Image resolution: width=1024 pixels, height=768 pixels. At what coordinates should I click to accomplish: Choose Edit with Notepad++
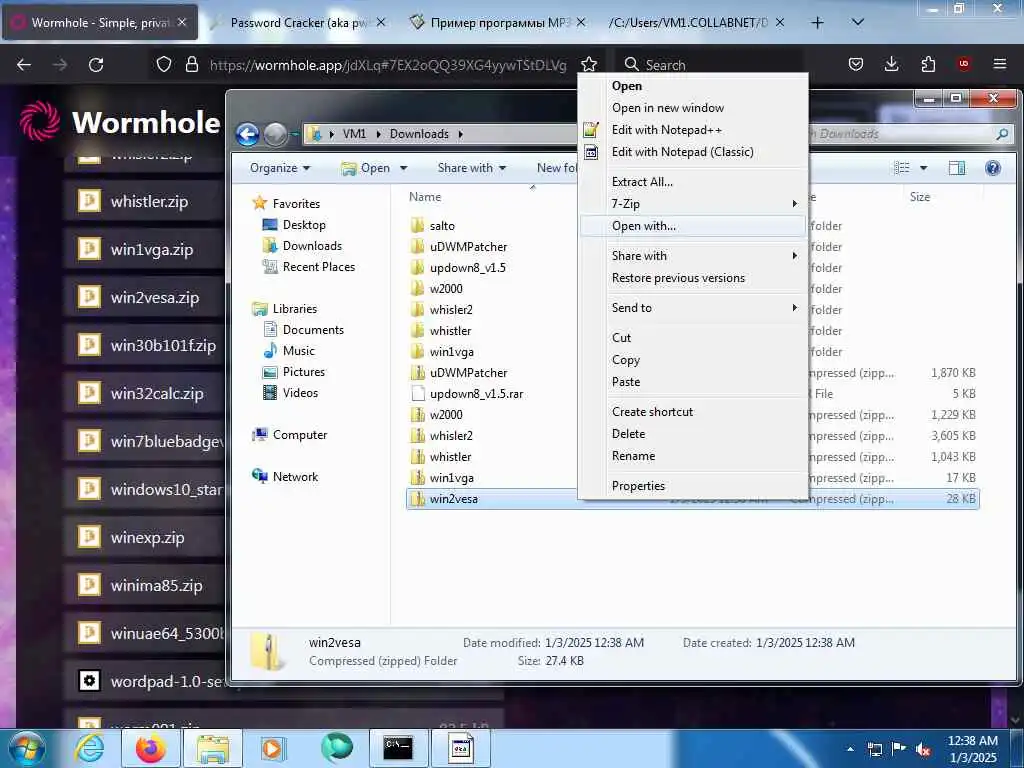[692, 129]
